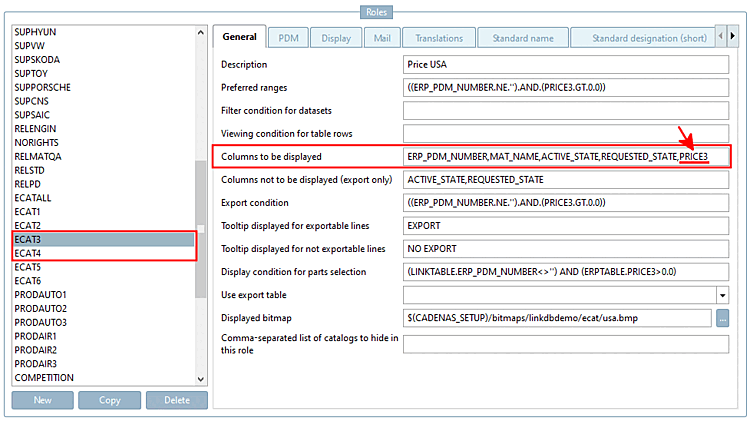Click the roles list scrollbar thumb
This screenshot has width=750, height=421.
(200, 229)
